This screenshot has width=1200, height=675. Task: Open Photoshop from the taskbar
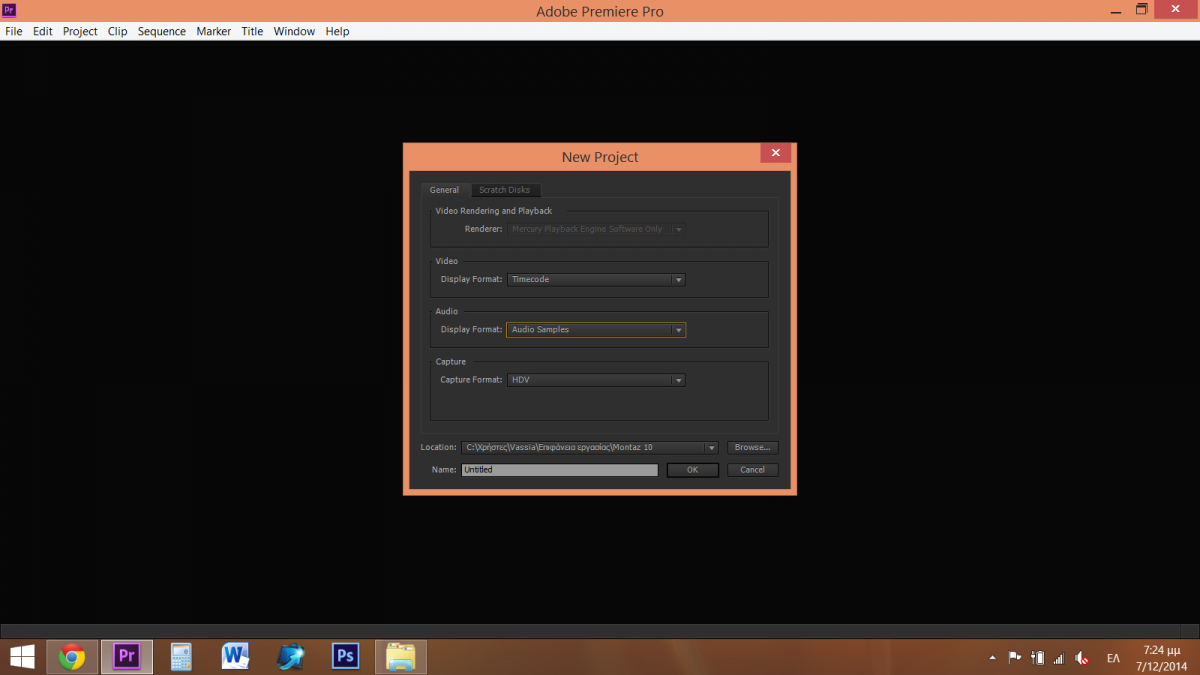click(345, 657)
